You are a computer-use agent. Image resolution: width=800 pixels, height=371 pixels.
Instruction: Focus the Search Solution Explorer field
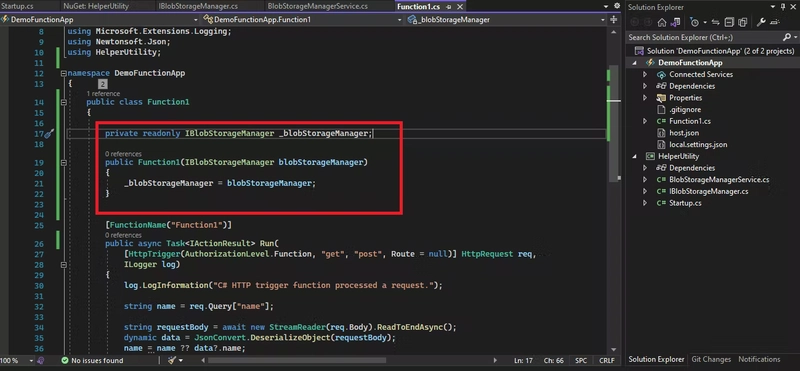pyautogui.click(x=703, y=37)
